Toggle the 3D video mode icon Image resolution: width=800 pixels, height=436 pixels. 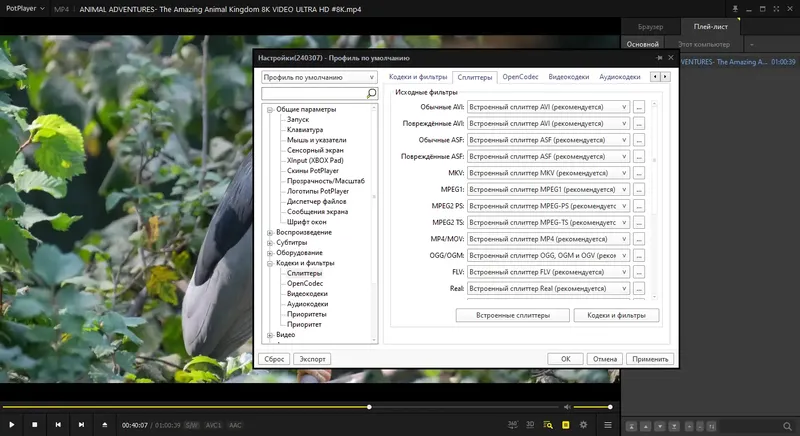pos(530,424)
